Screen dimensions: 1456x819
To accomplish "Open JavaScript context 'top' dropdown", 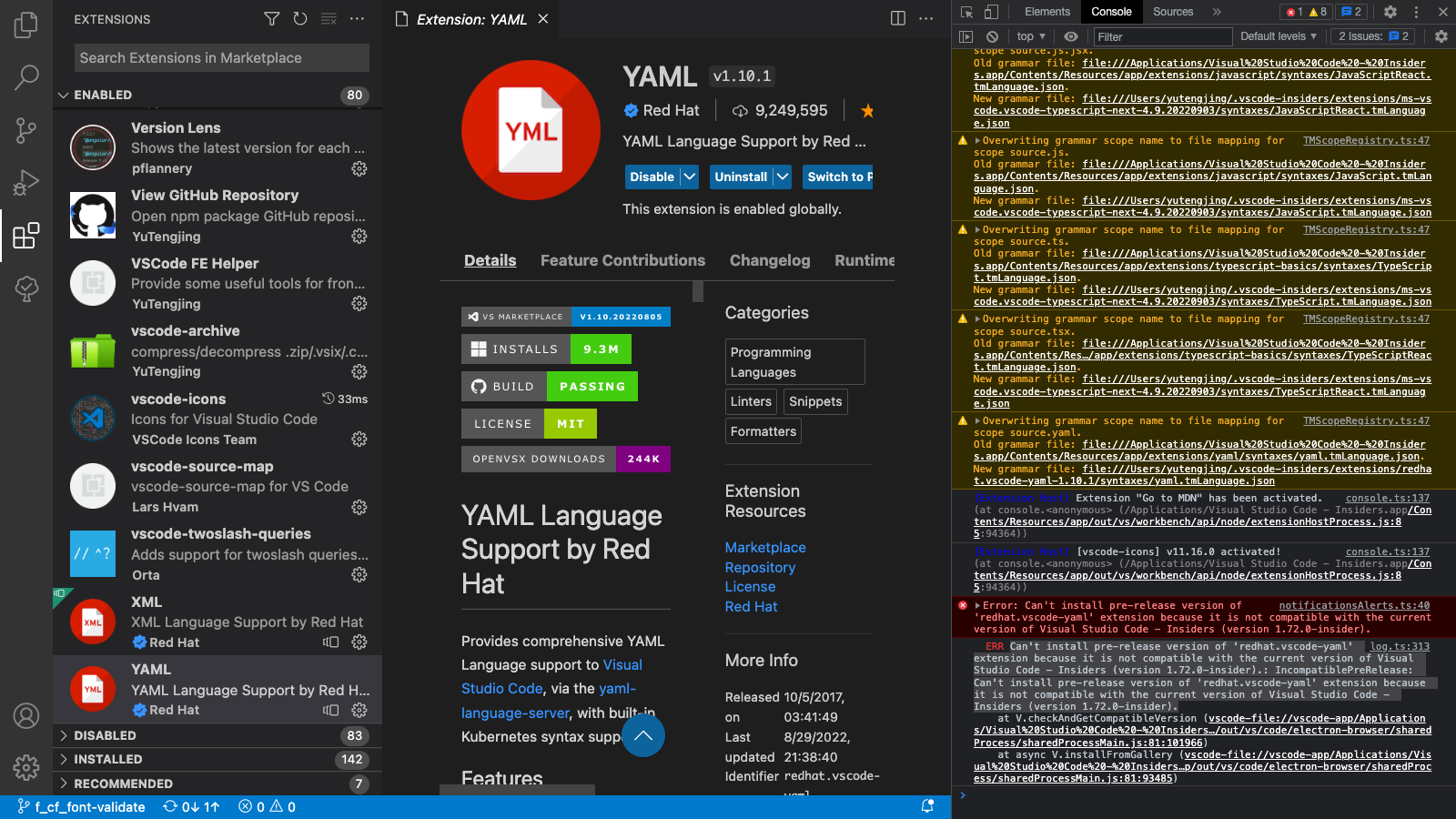I will (1031, 36).
